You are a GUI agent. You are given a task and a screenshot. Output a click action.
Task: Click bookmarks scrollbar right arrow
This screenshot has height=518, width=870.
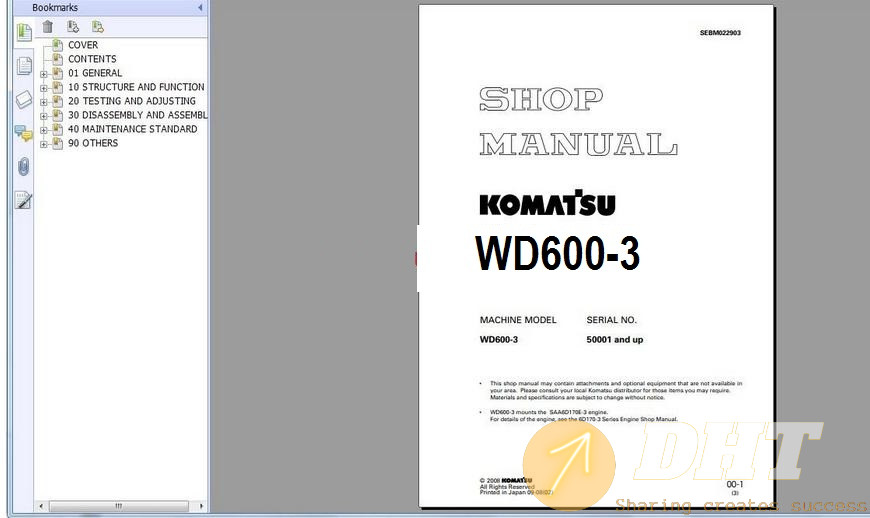201,506
